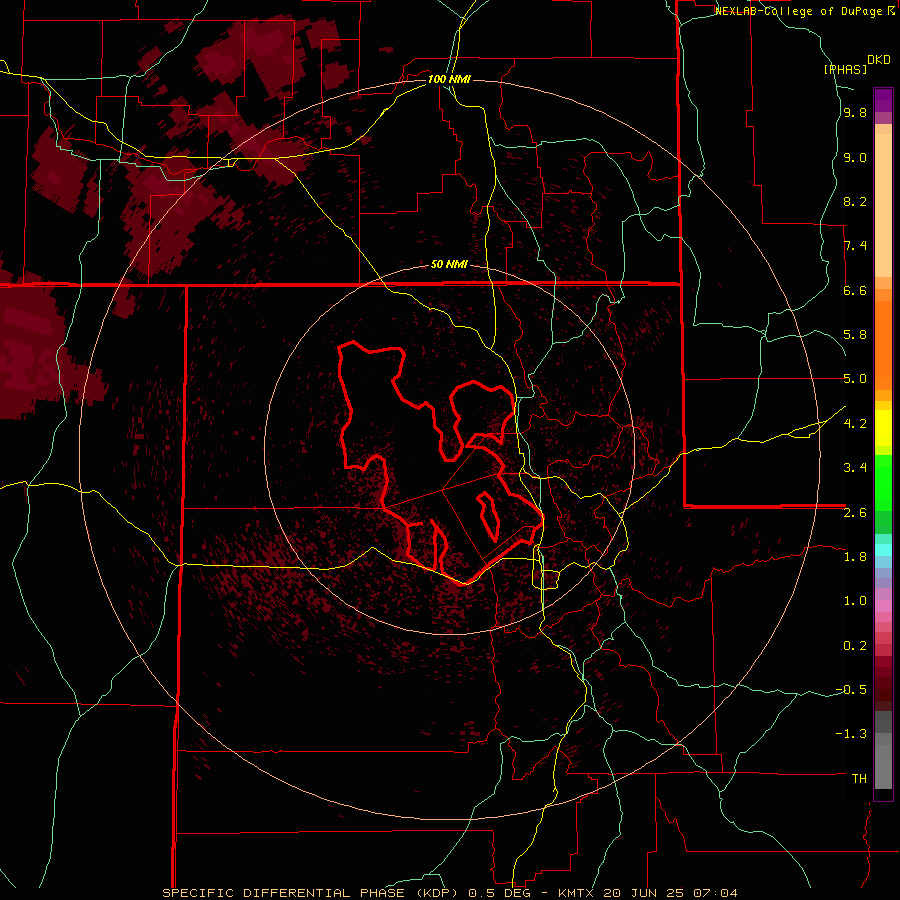Image resolution: width=900 pixels, height=900 pixels.
Task: Click the 'NEXLAB-College of DuPage' header text
Action: [x=800, y=11]
